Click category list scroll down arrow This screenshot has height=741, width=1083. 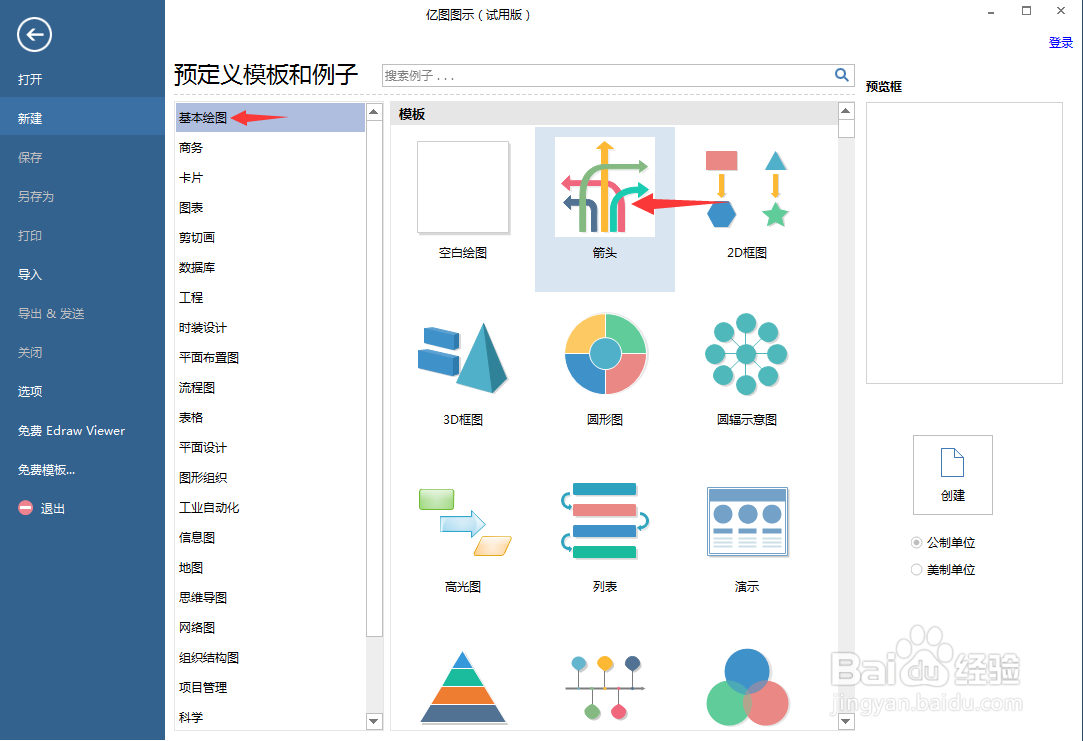[x=374, y=721]
